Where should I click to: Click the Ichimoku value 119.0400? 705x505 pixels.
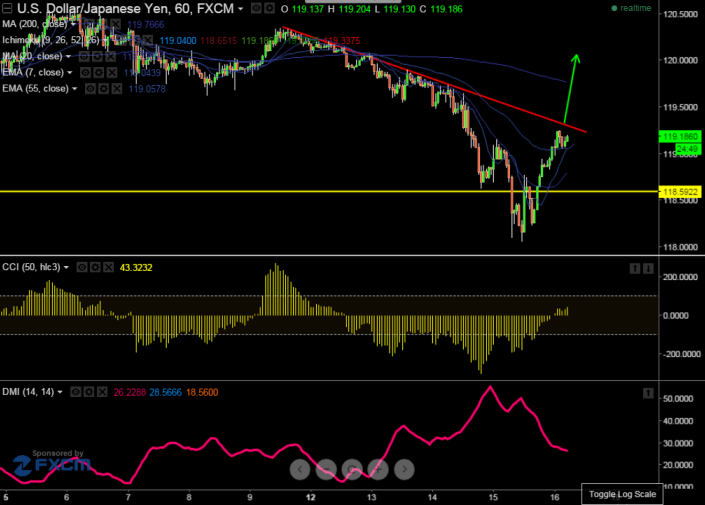point(178,41)
